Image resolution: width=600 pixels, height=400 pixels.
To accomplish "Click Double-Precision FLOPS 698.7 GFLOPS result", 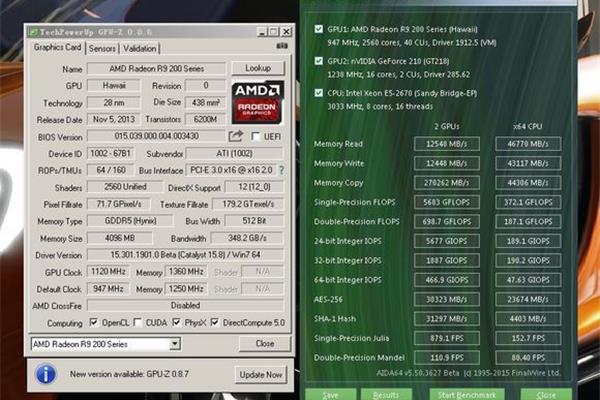I will pos(447,222).
